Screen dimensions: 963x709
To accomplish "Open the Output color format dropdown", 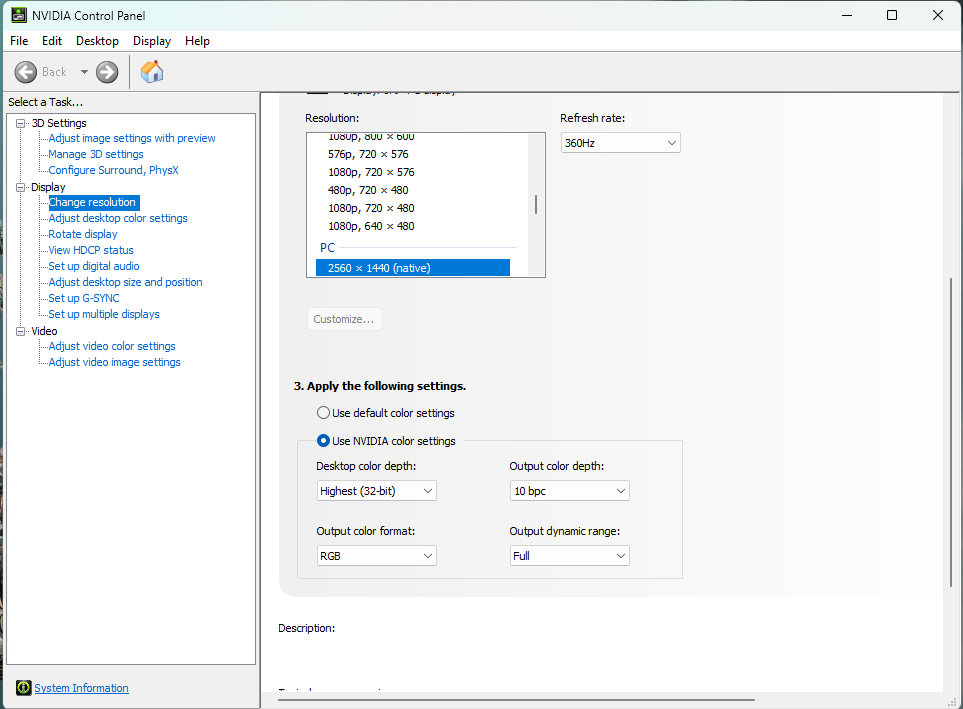I will click(x=376, y=556).
